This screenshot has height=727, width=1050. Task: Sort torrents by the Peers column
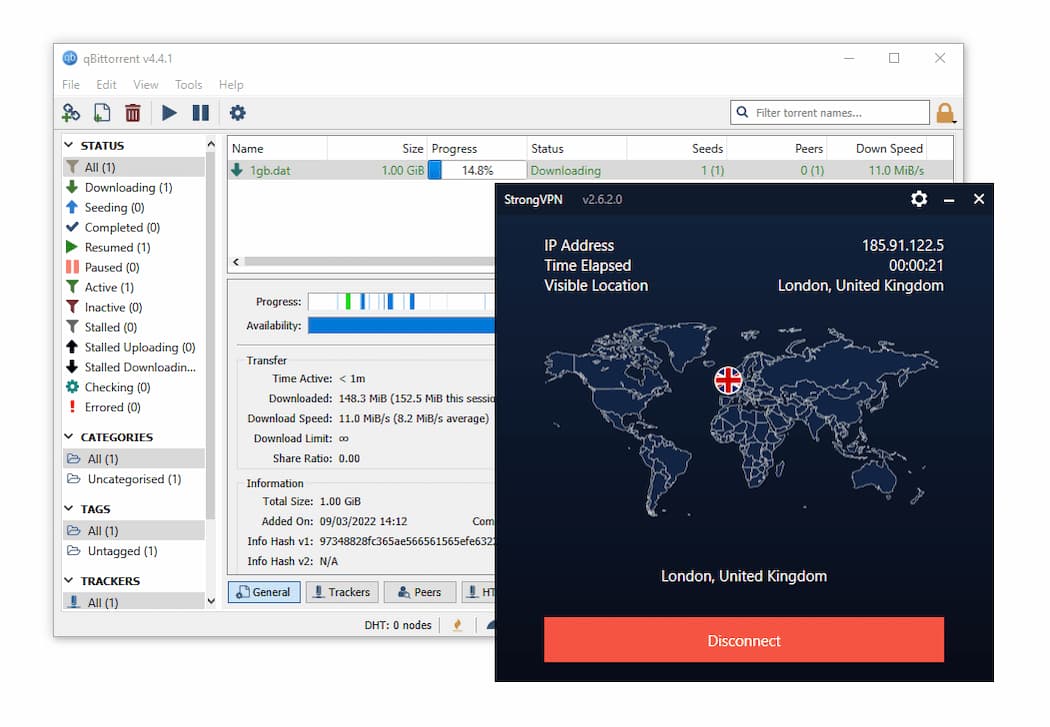[777, 149]
